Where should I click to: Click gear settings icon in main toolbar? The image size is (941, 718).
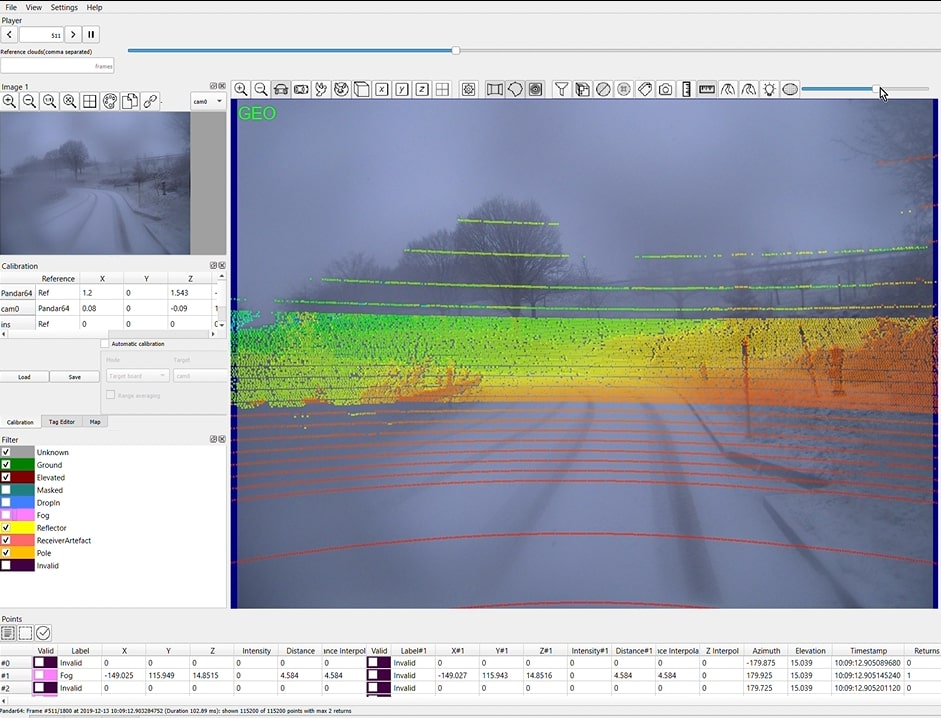tap(469, 89)
